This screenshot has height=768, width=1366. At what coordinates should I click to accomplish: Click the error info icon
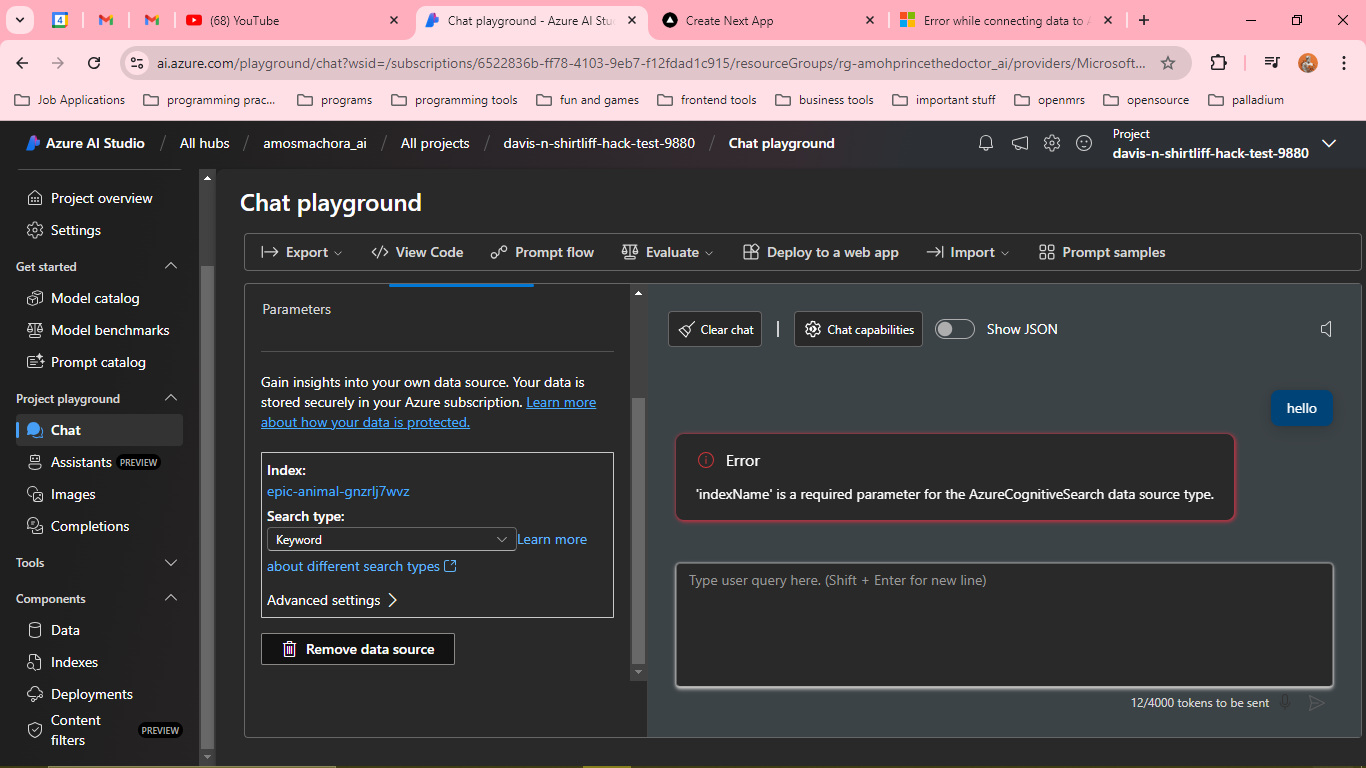click(x=705, y=461)
